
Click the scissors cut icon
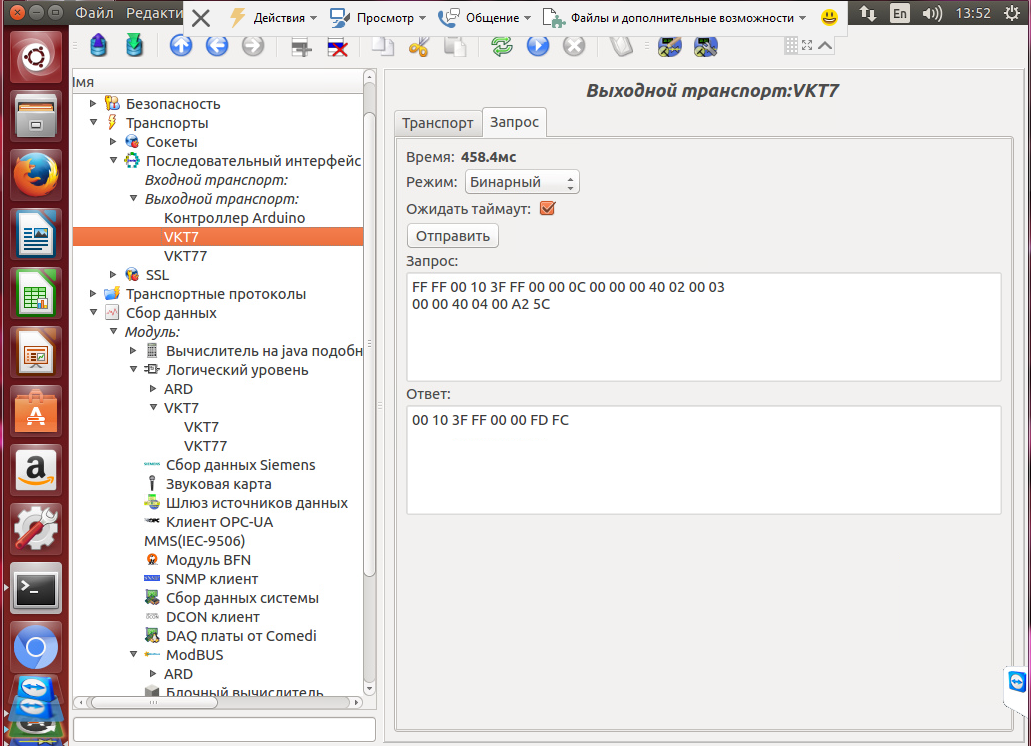(x=419, y=46)
